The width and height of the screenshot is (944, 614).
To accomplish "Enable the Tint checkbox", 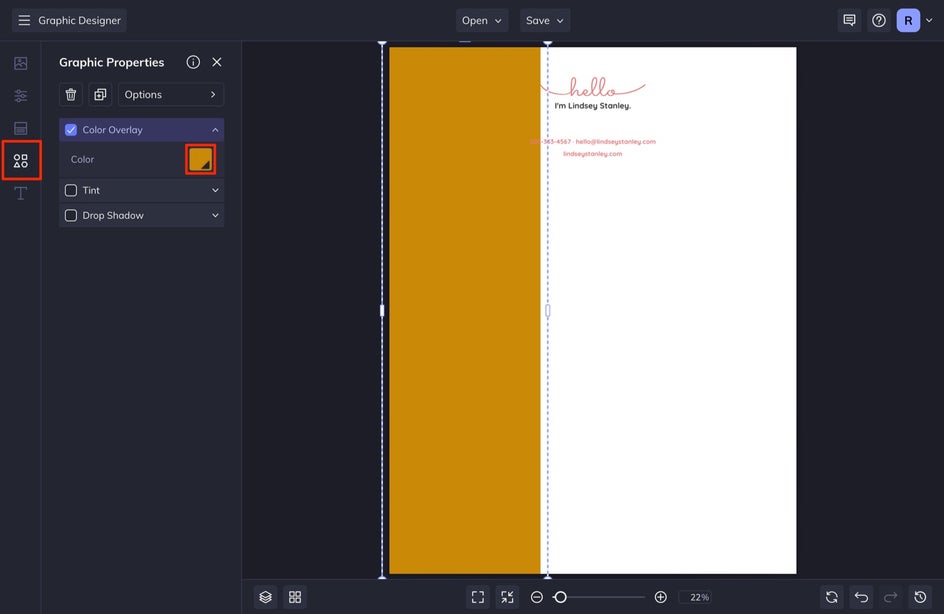I will (71, 190).
